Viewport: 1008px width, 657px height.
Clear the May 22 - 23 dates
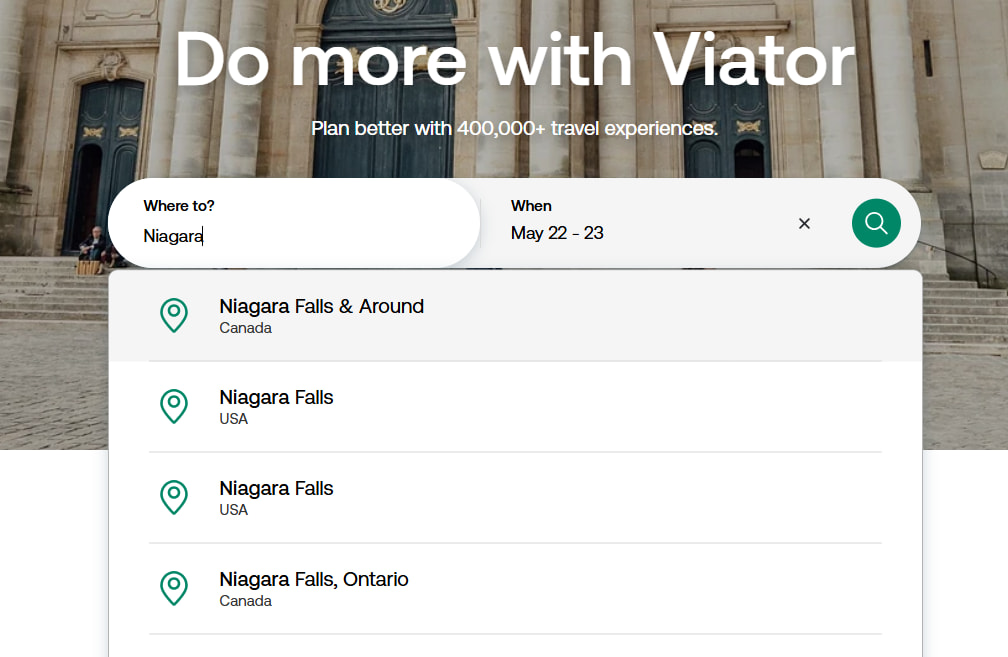(804, 223)
